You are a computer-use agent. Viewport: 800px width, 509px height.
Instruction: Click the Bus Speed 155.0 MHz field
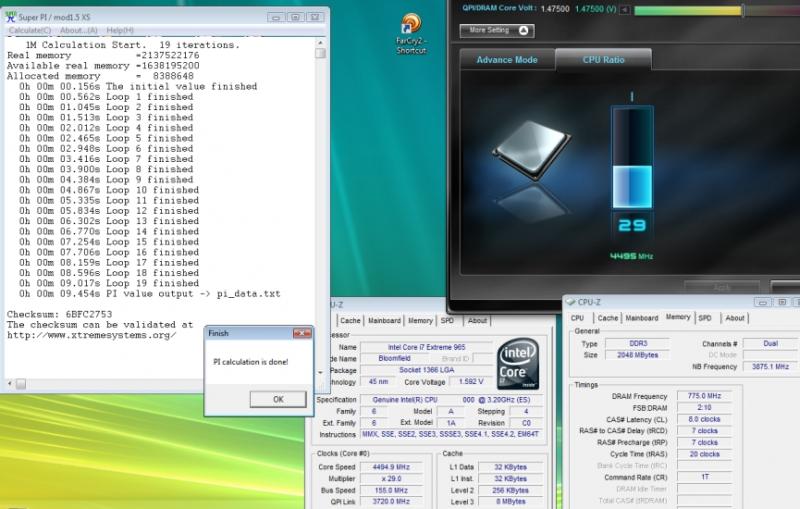[x=391, y=490]
